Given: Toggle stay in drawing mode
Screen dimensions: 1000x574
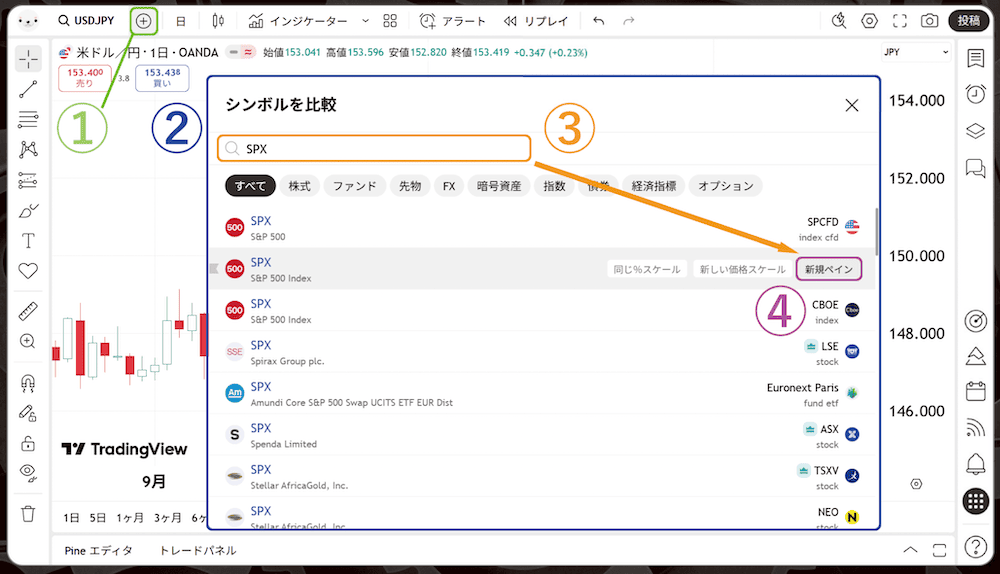Looking at the screenshot, I should [x=28, y=413].
